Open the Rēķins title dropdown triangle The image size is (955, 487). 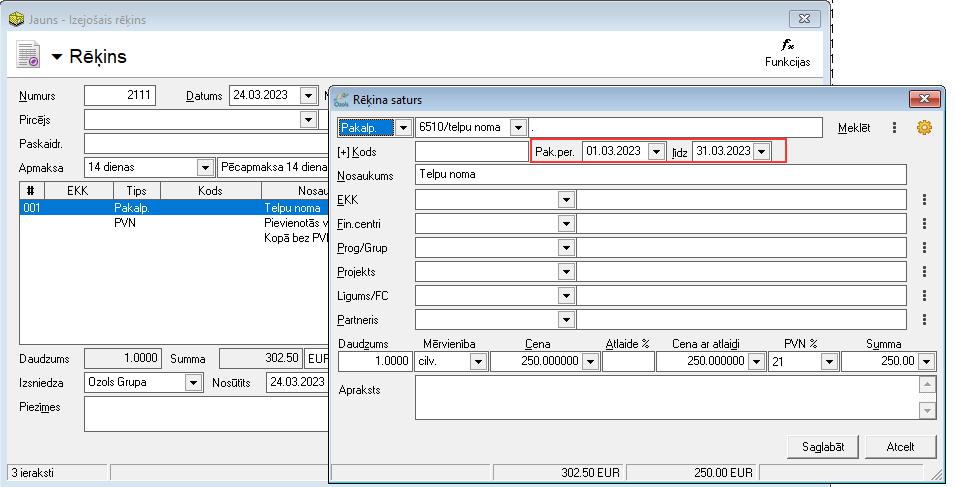tap(57, 57)
